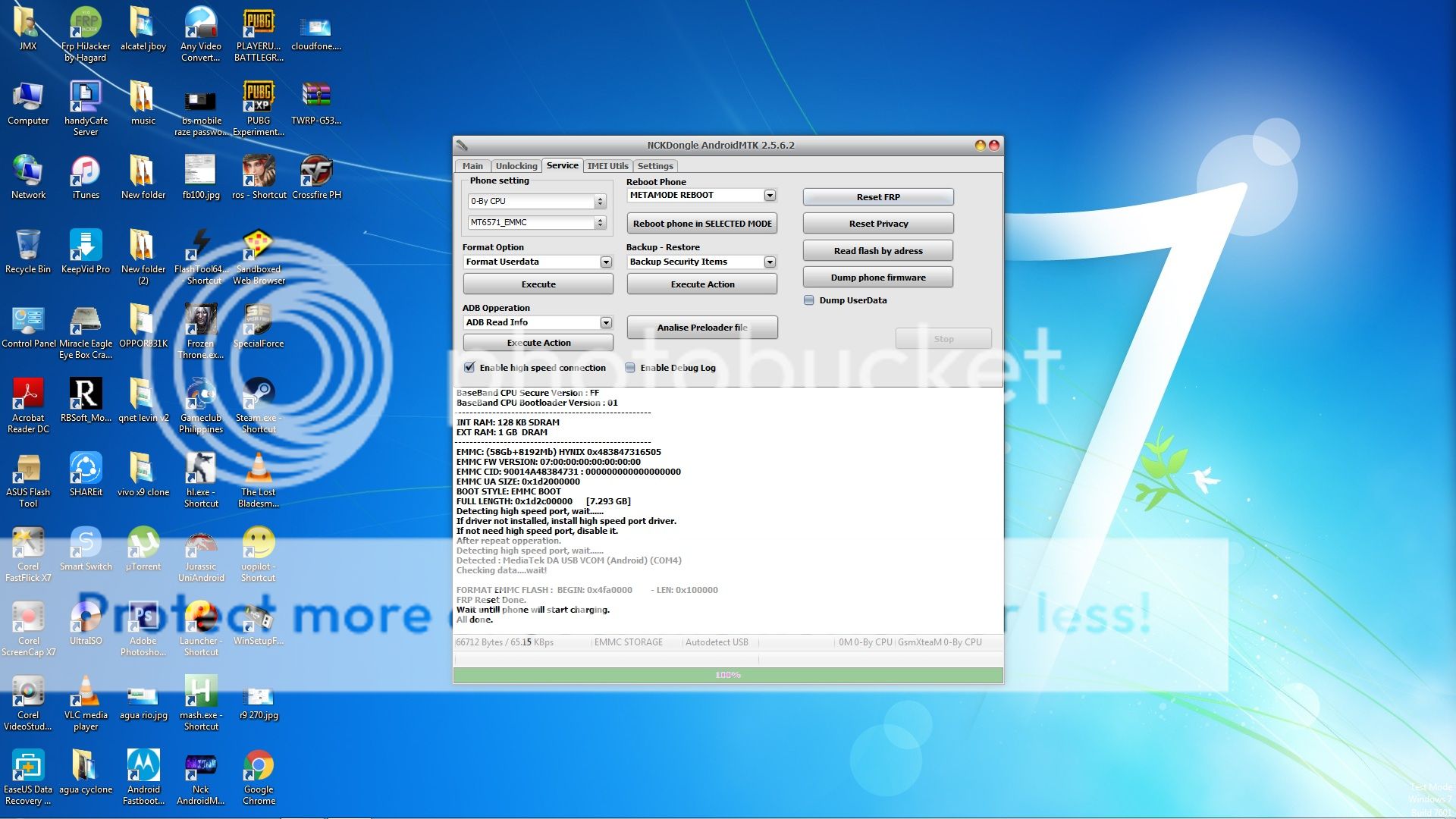Toggle Enable high speed connection checkbox

pyautogui.click(x=469, y=368)
